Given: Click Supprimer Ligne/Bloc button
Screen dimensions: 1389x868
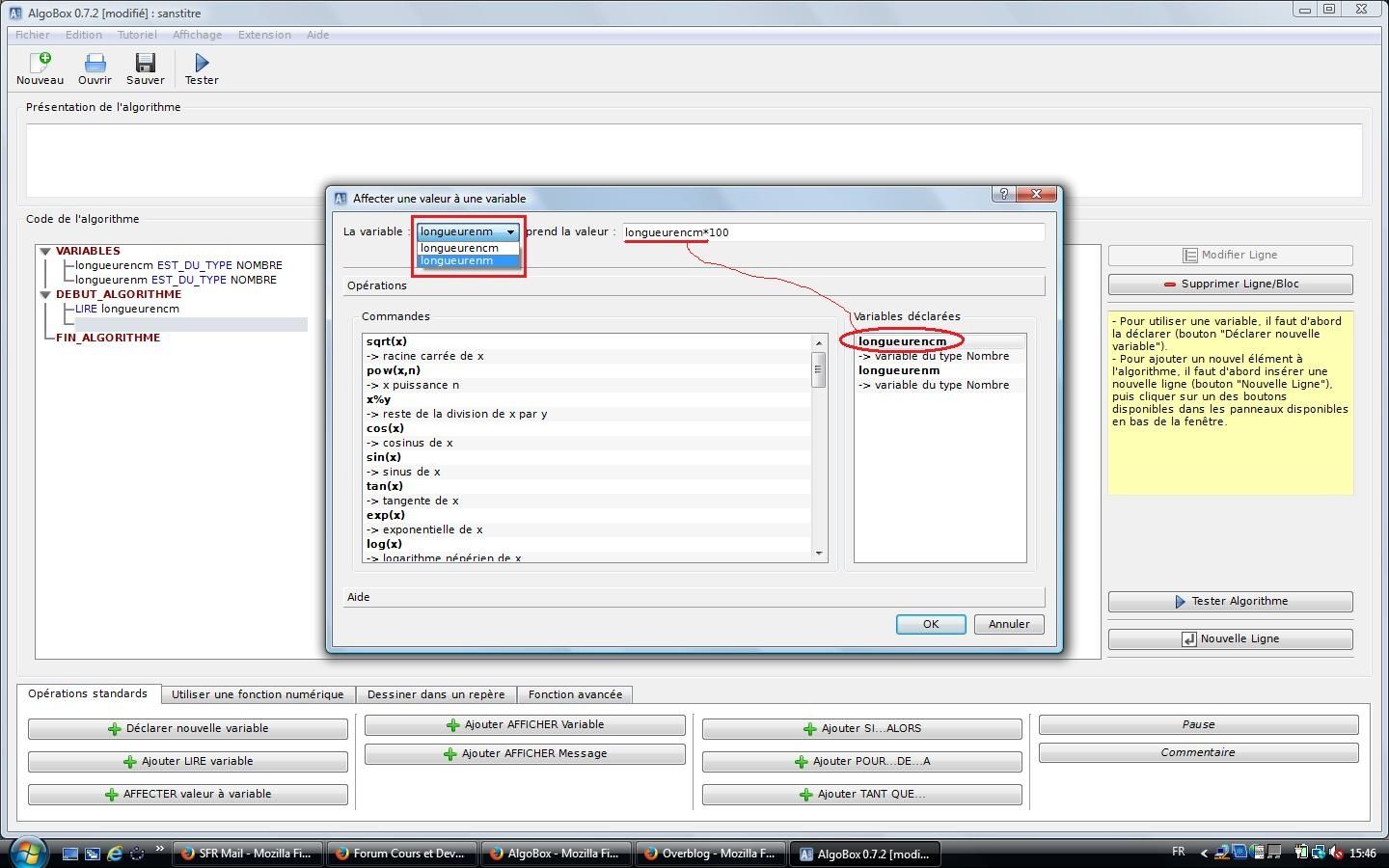Looking at the screenshot, I should (1231, 285).
